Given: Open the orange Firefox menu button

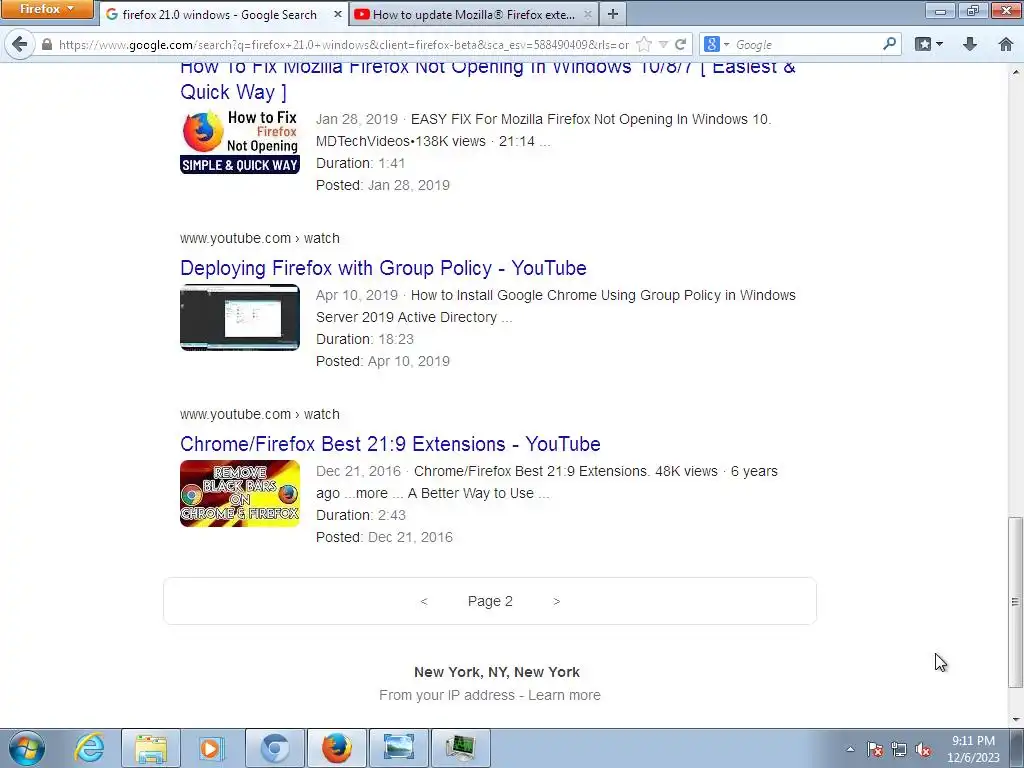Looking at the screenshot, I should click(46, 9).
